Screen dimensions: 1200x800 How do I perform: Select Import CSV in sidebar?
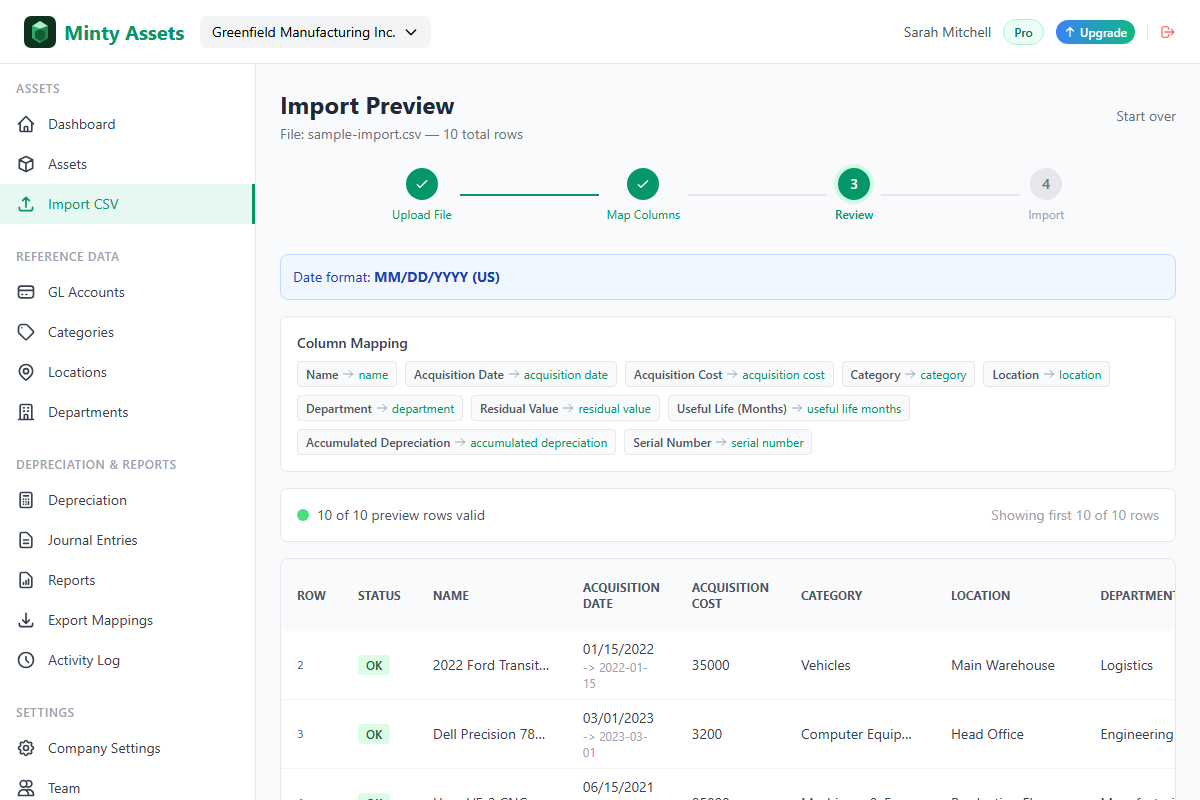point(127,204)
